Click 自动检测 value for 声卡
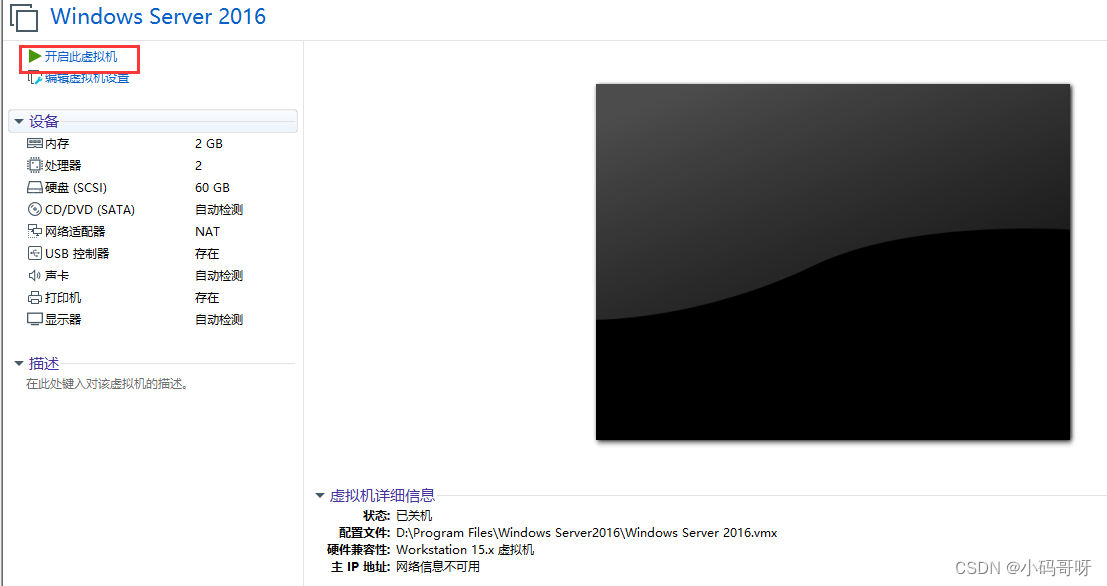 pyautogui.click(x=219, y=275)
